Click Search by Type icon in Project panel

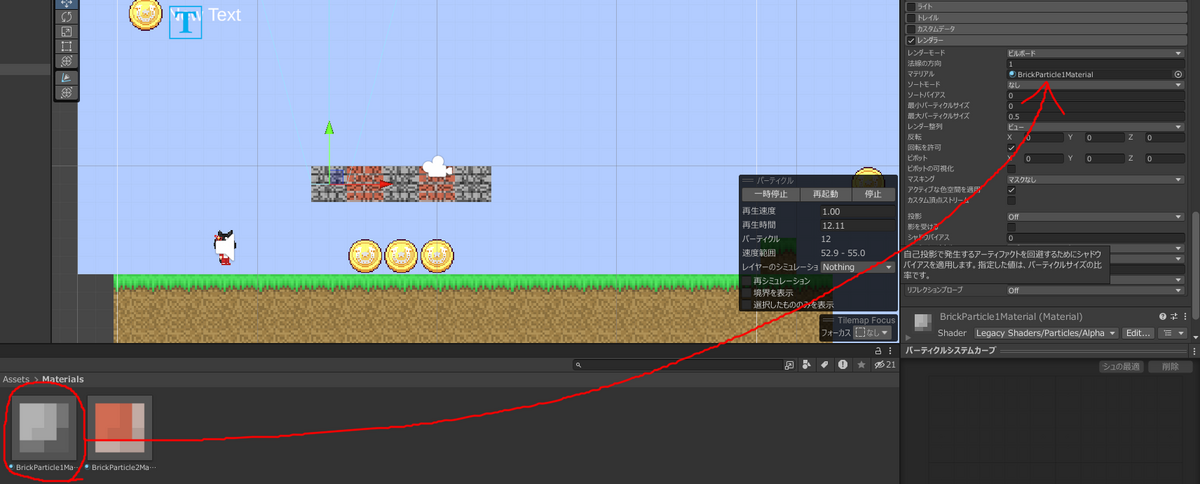coord(806,366)
